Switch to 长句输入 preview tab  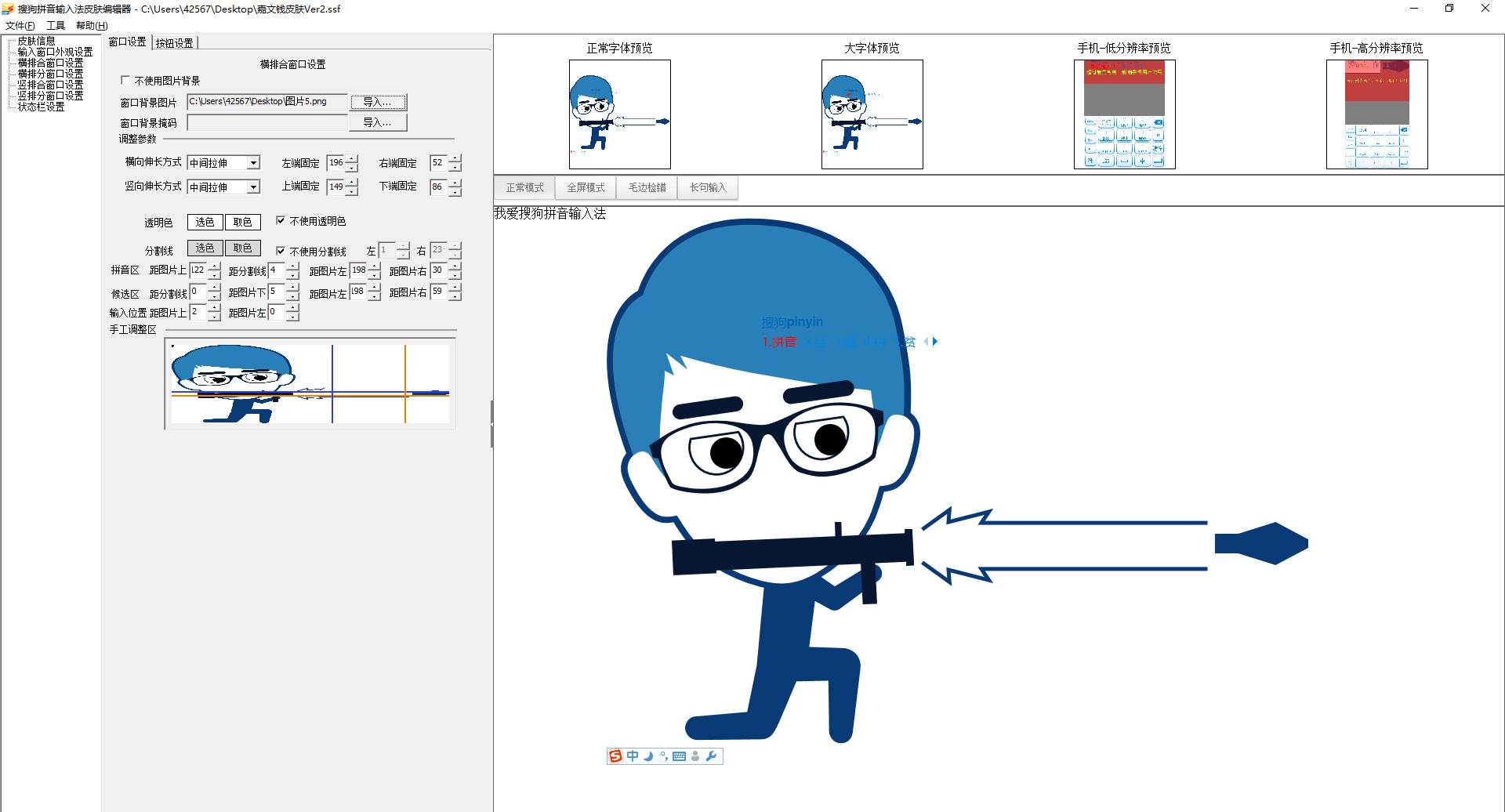tap(708, 187)
